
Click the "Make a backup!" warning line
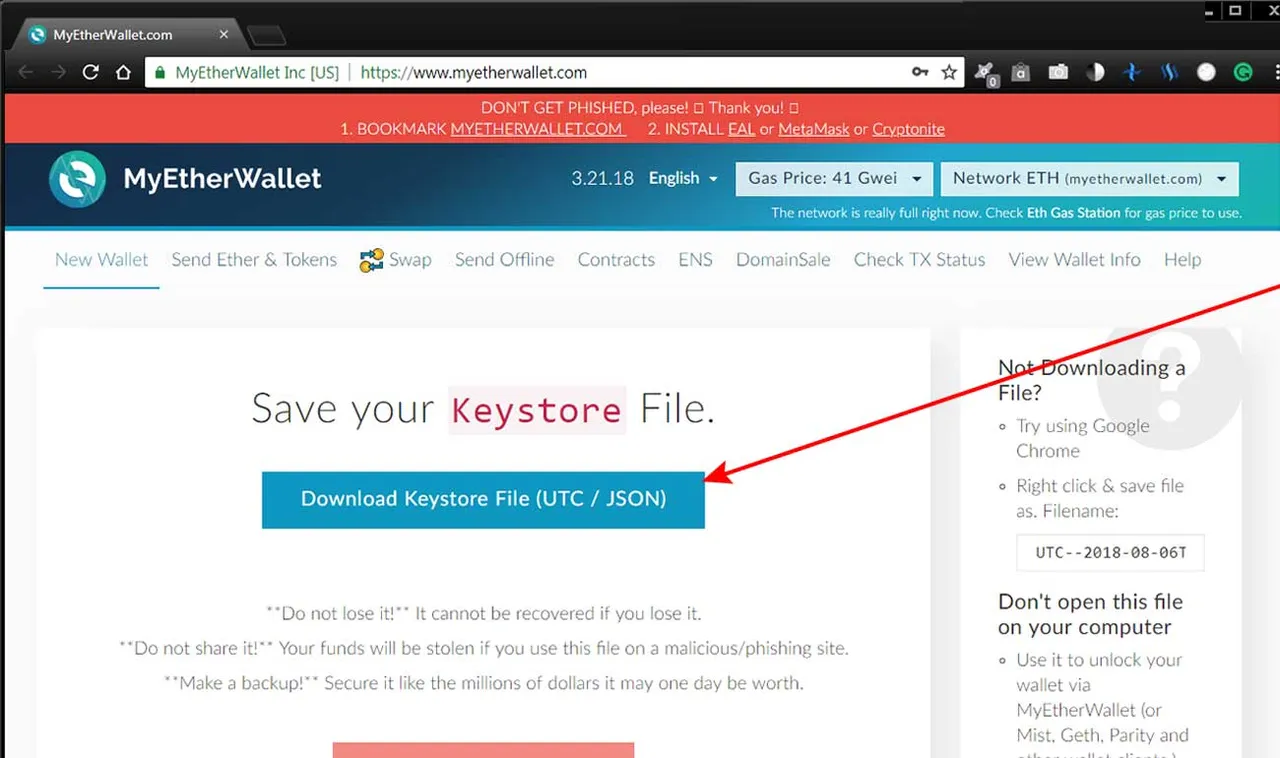point(483,684)
